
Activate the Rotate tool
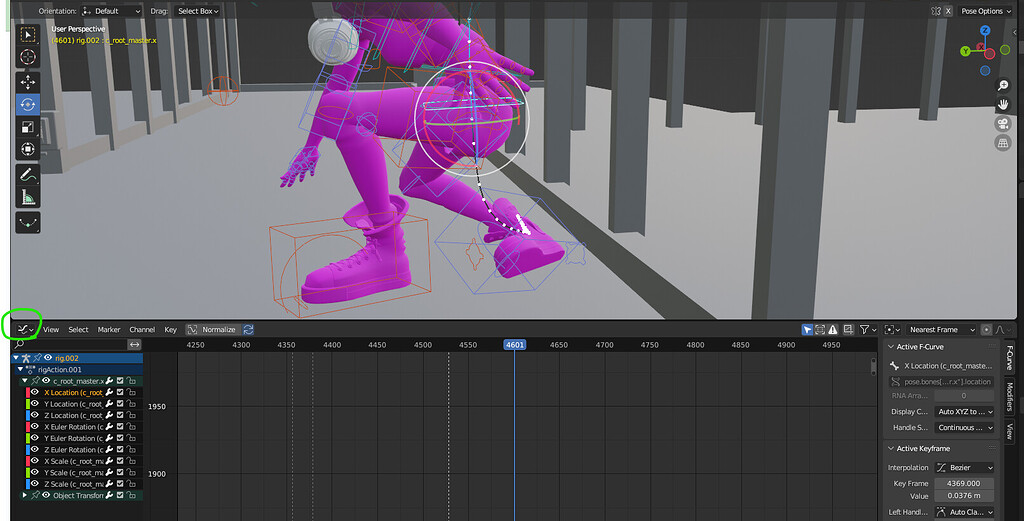pyautogui.click(x=27, y=104)
